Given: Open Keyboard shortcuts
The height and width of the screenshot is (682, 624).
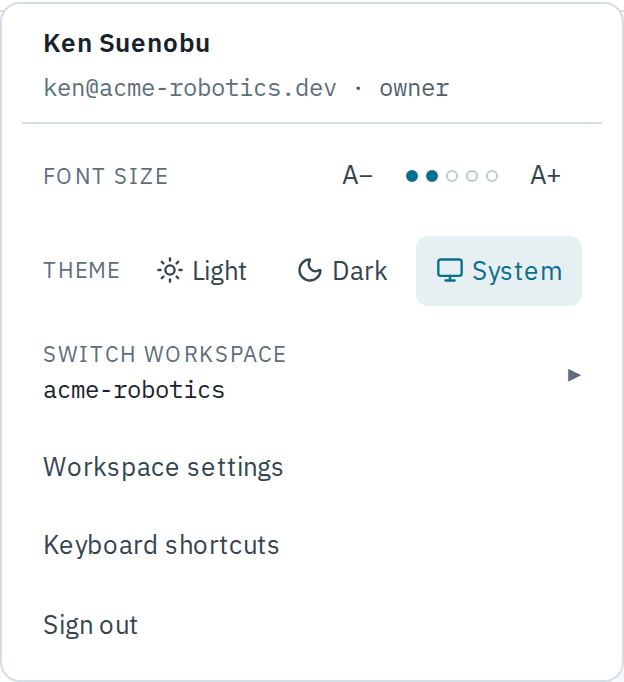Looking at the screenshot, I should [312, 545].
